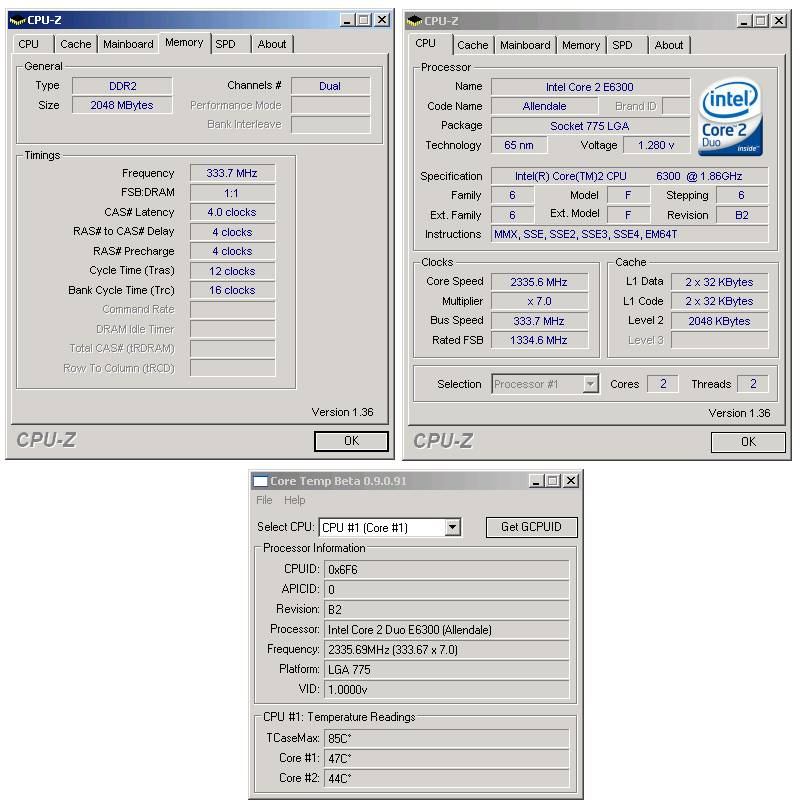This screenshot has height=804, width=802.
Task: Click Package value Socket 775 LGA
Action: (x=590, y=126)
